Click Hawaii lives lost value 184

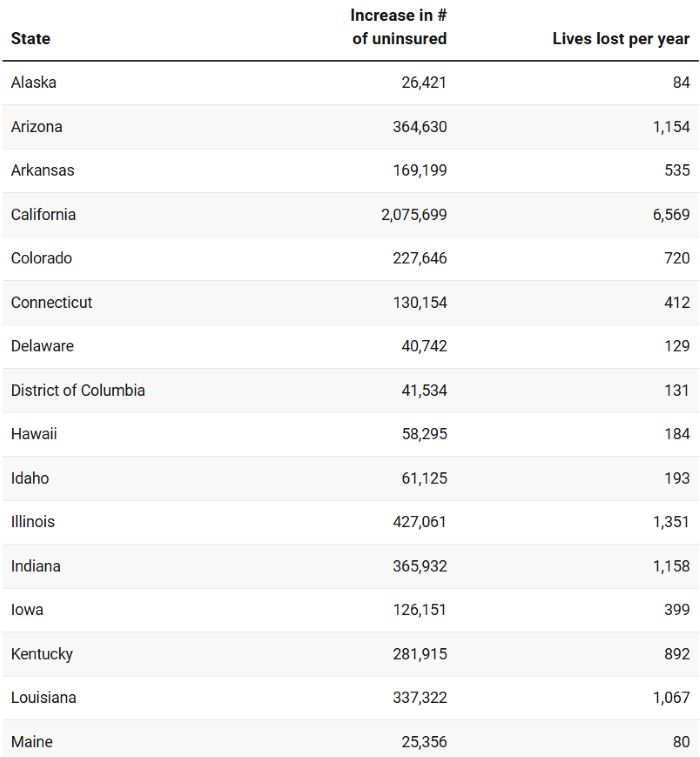677,434
